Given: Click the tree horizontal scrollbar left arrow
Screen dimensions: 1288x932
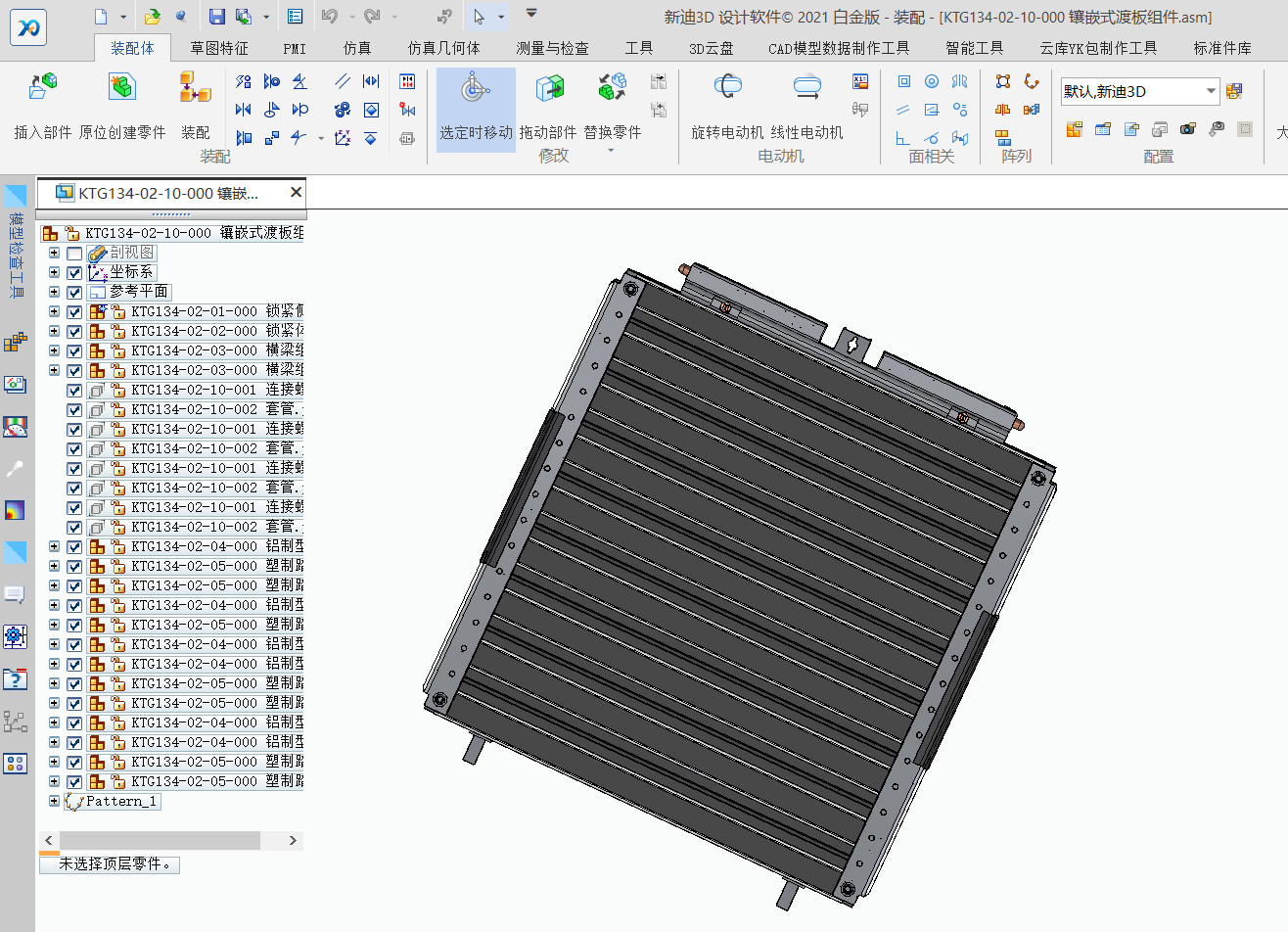Looking at the screenshot, I should coord(49,840).
